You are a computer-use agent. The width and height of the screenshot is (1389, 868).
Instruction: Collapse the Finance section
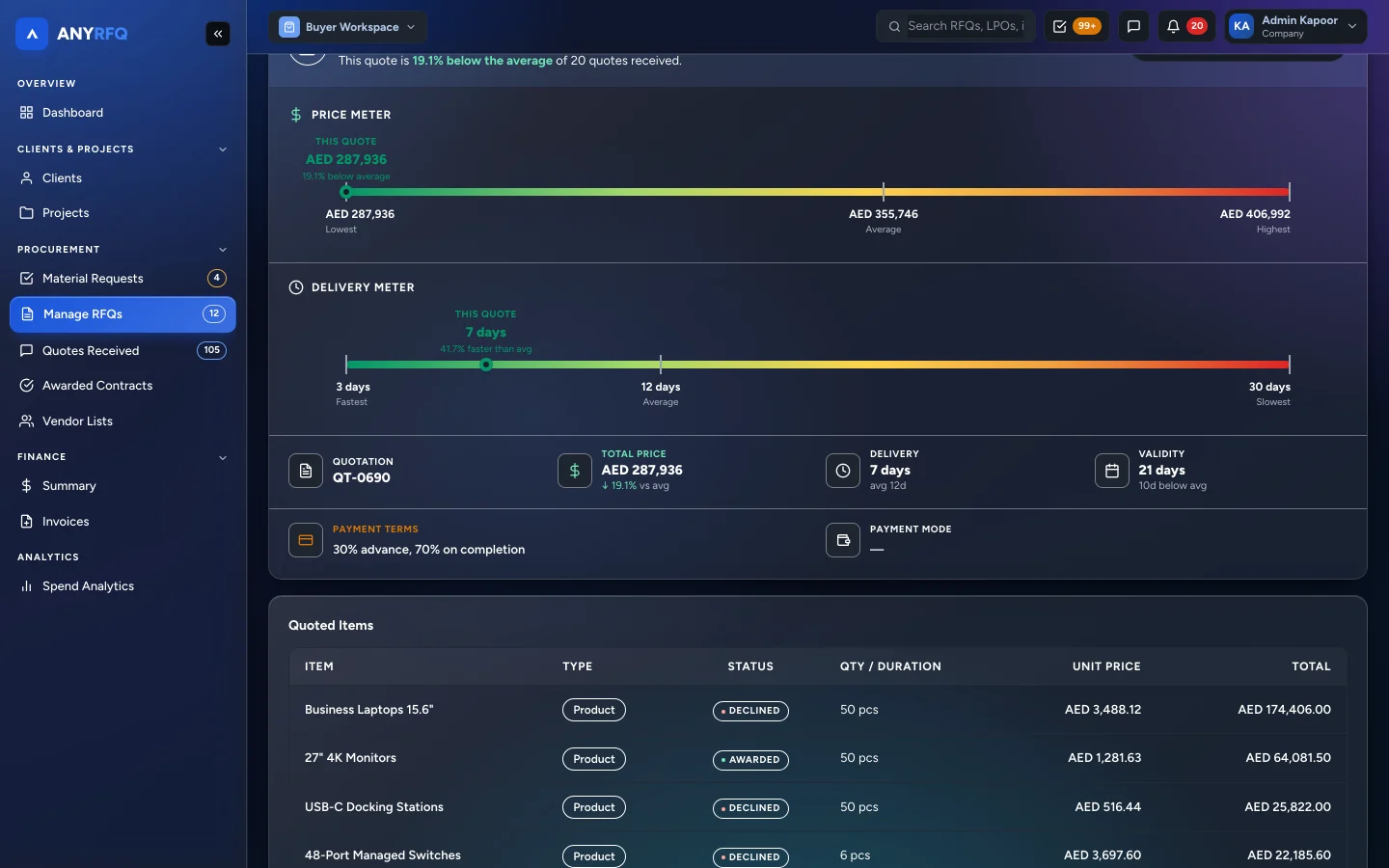[223, 457]
